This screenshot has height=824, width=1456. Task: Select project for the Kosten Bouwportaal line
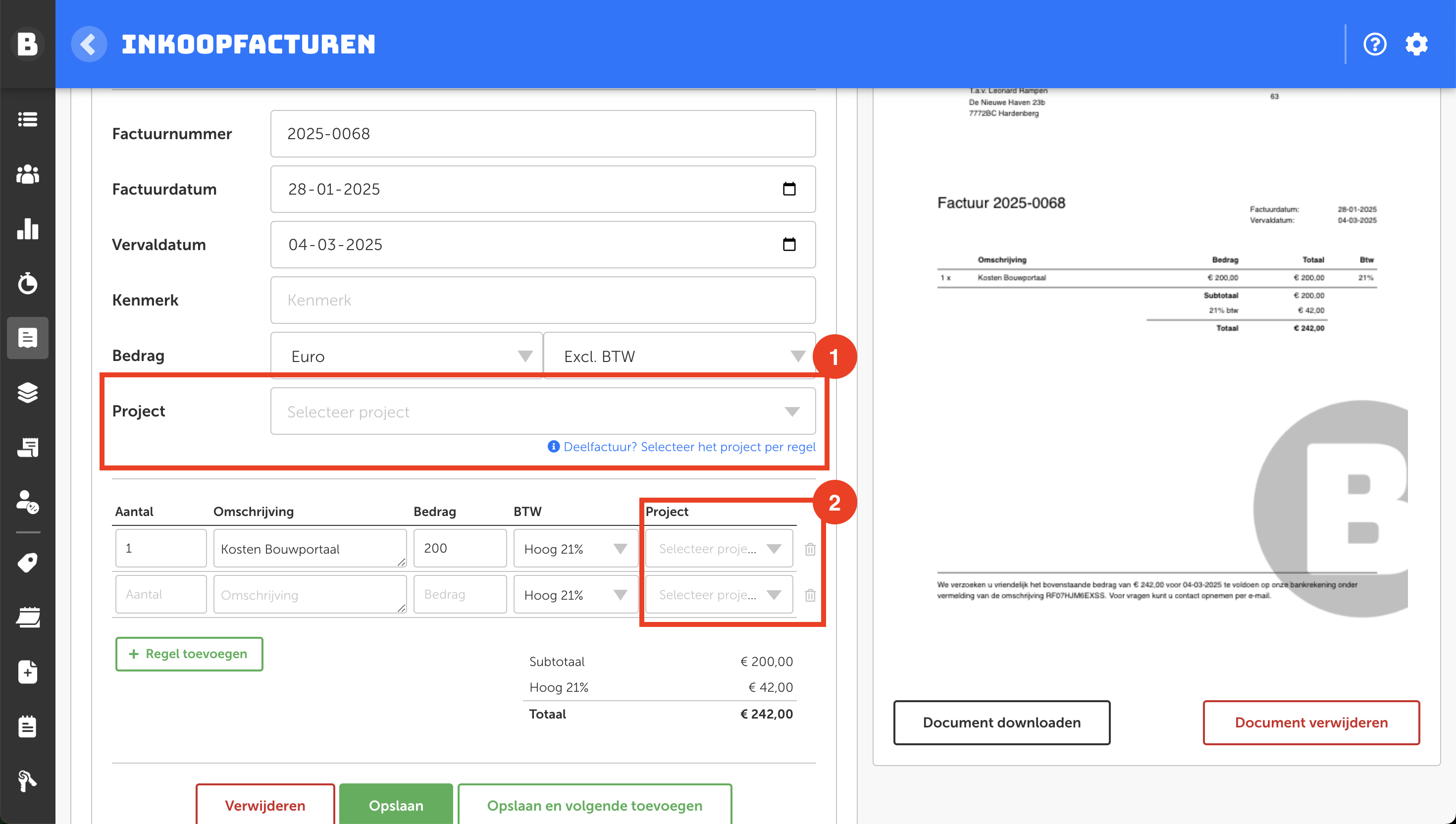click(719, 549)
